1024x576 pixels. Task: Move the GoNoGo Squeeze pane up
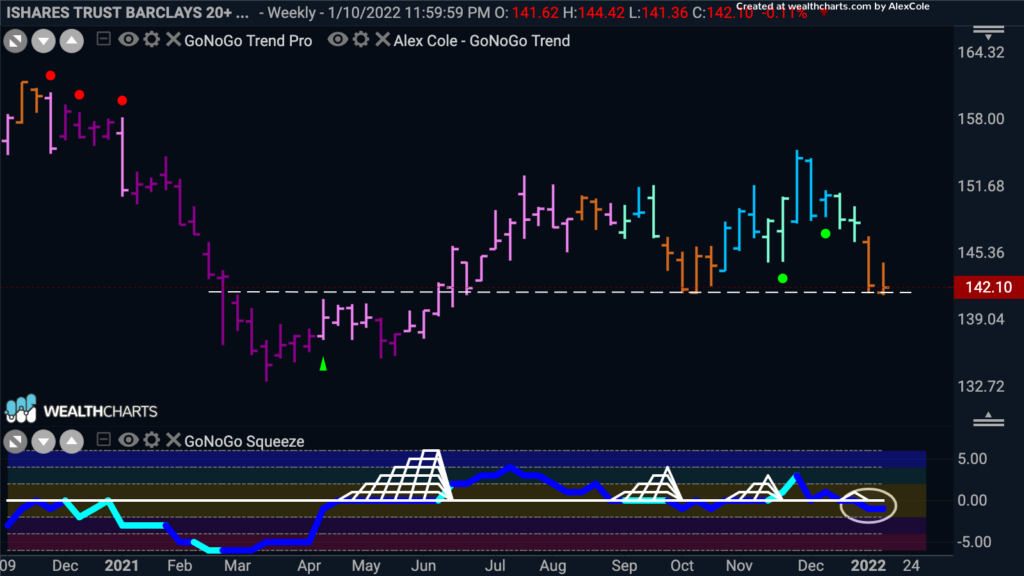coord(72,441)
